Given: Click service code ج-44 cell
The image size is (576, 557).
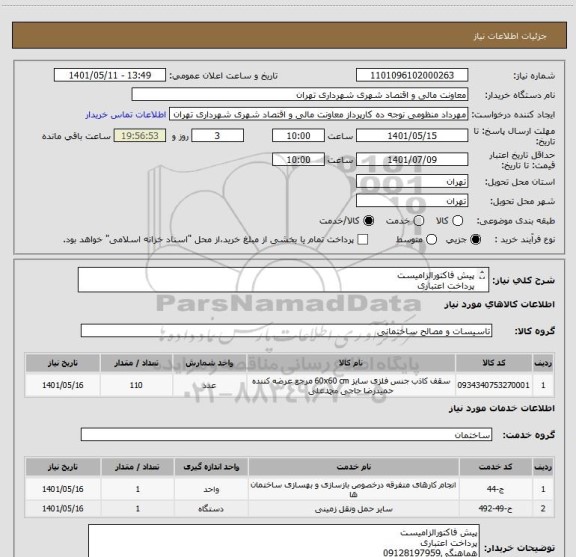Looking at the screenshot, I should (495, 489).
